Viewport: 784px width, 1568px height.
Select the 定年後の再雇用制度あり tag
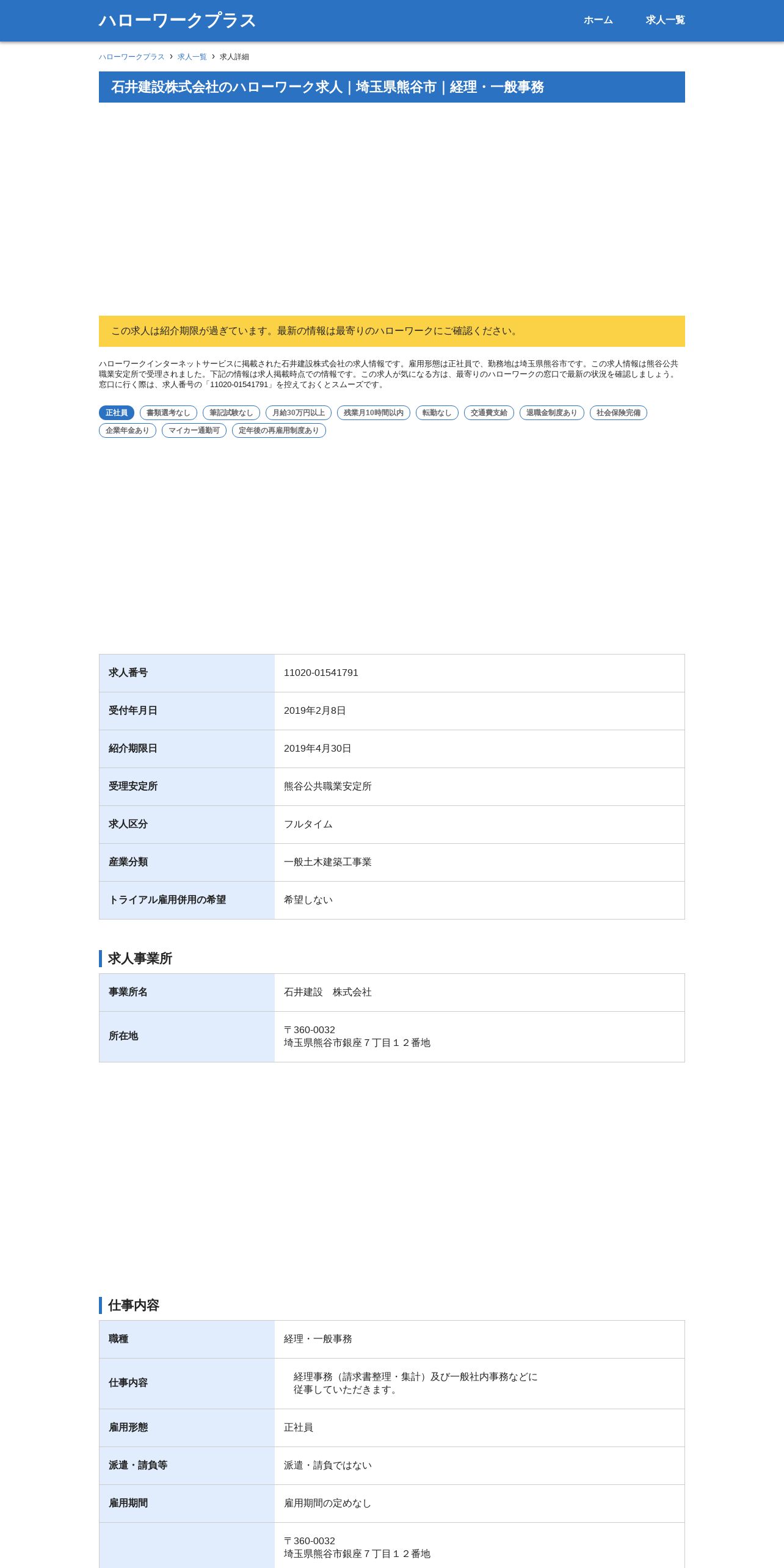click(279, 430)
